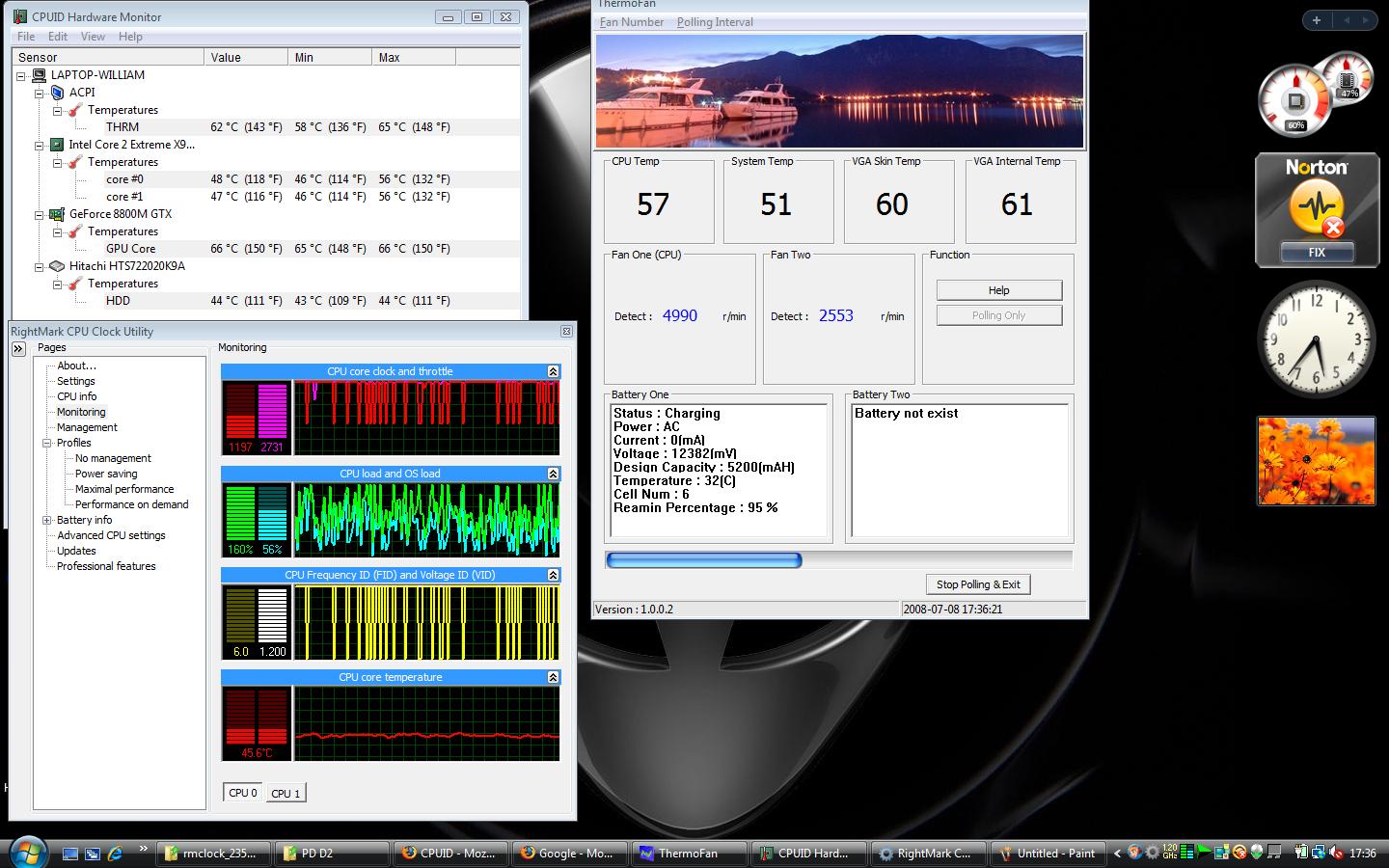Click the ThermoFan harbor banner image
This screenshot has height=868, width=1389.
coord(839,92)
